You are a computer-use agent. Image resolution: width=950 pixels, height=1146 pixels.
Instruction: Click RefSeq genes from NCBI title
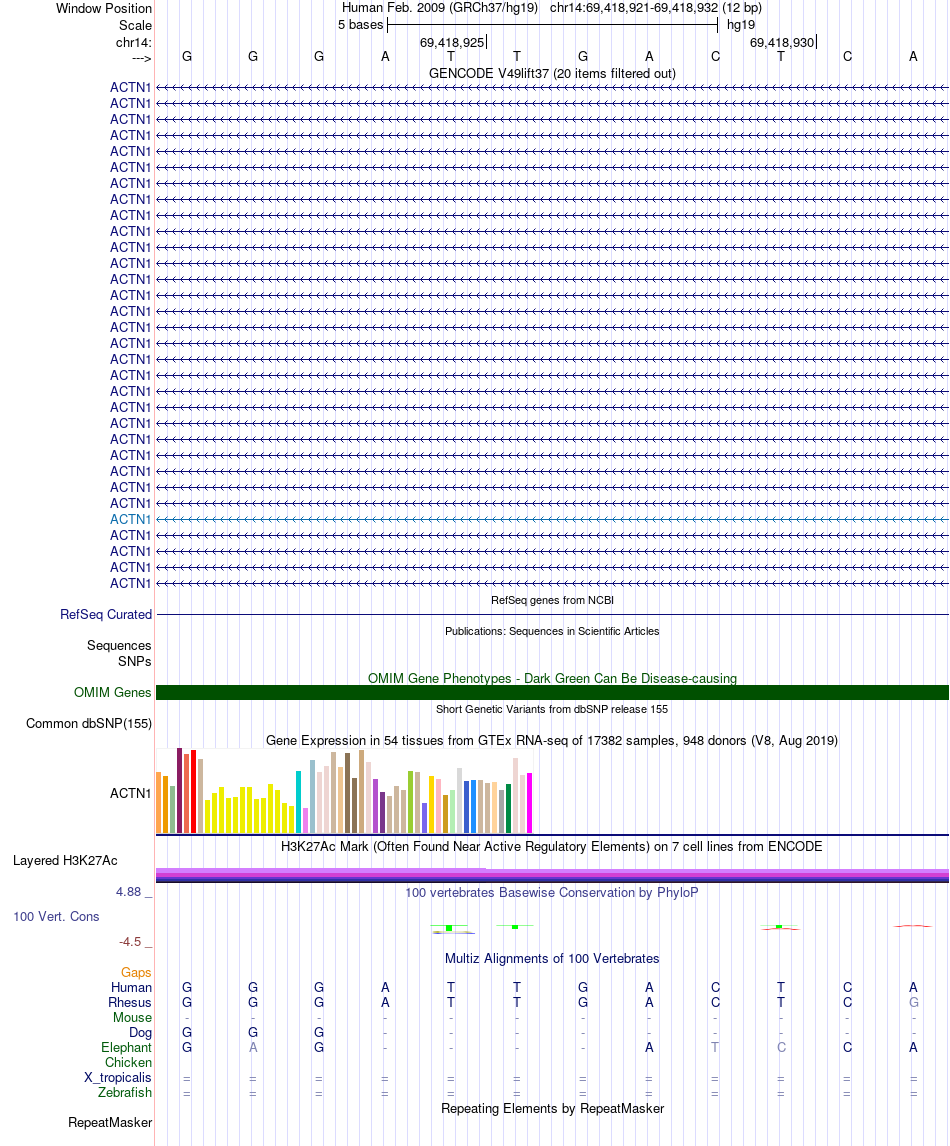tap(552, 600)
